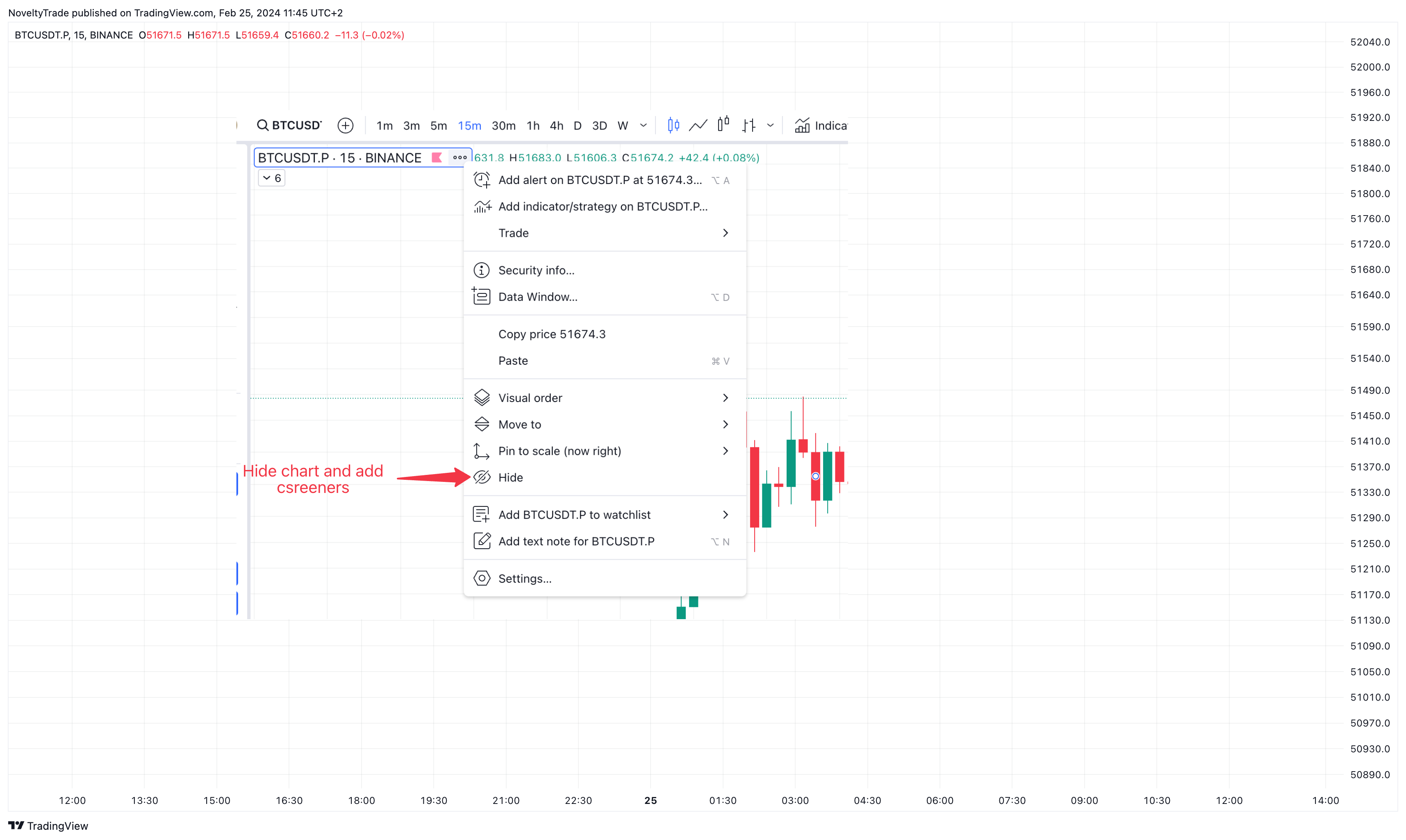Open the Move to submenu
Image resolution: width=1406 pixels, height=840 pixels.
605,425
